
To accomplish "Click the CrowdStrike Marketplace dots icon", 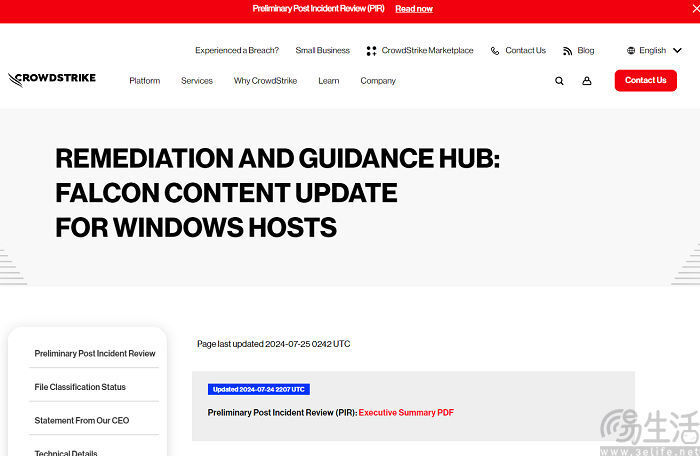I will [371, 51].
